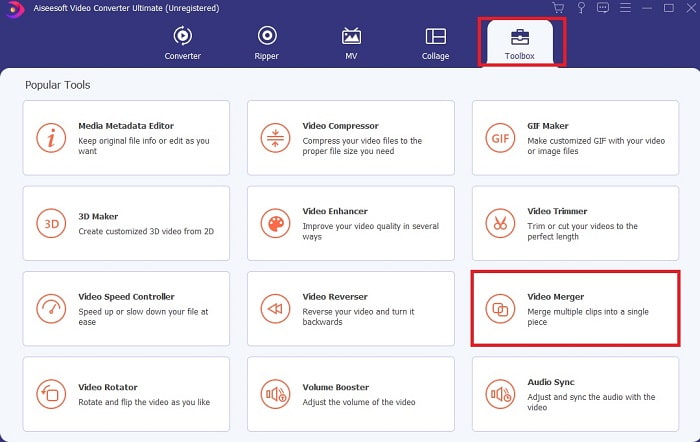Click the GIF Maker icon

point(500,138)
